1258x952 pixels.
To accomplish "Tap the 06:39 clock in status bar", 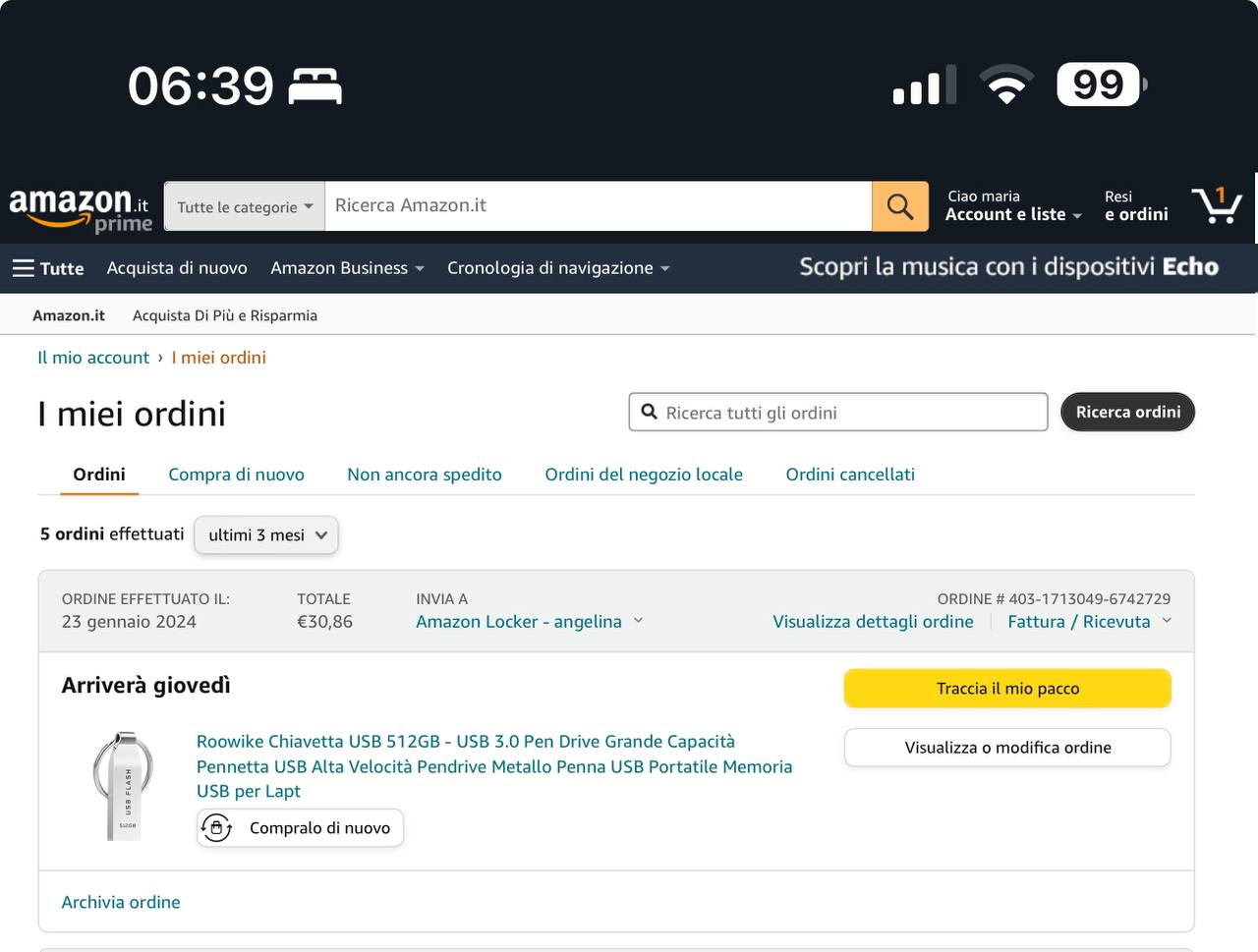I will [x=200, y=86].
